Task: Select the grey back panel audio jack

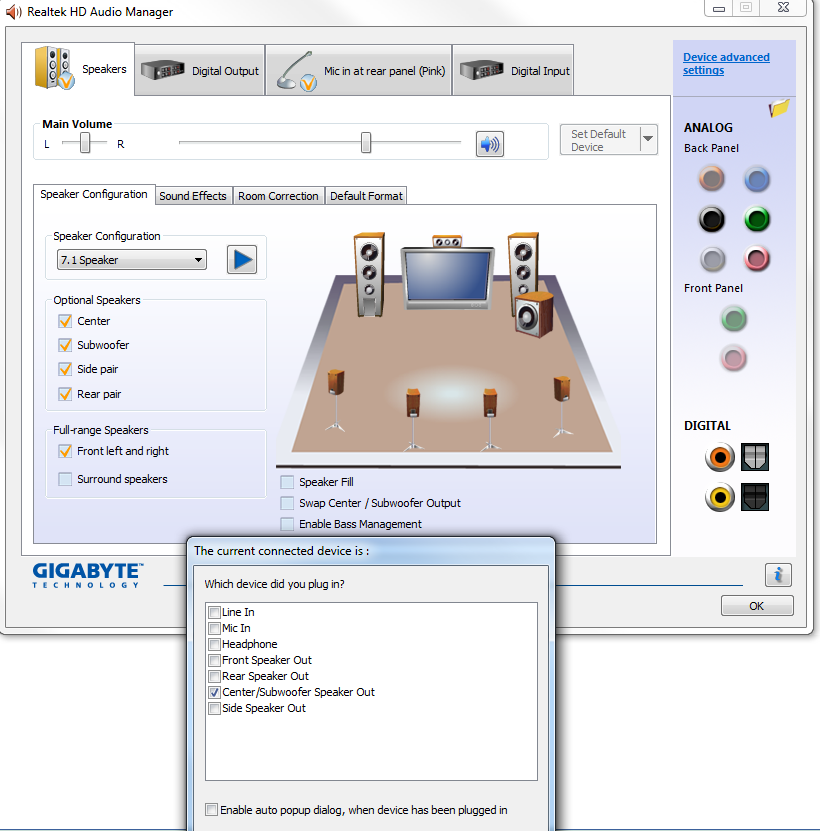Action: 712,259
